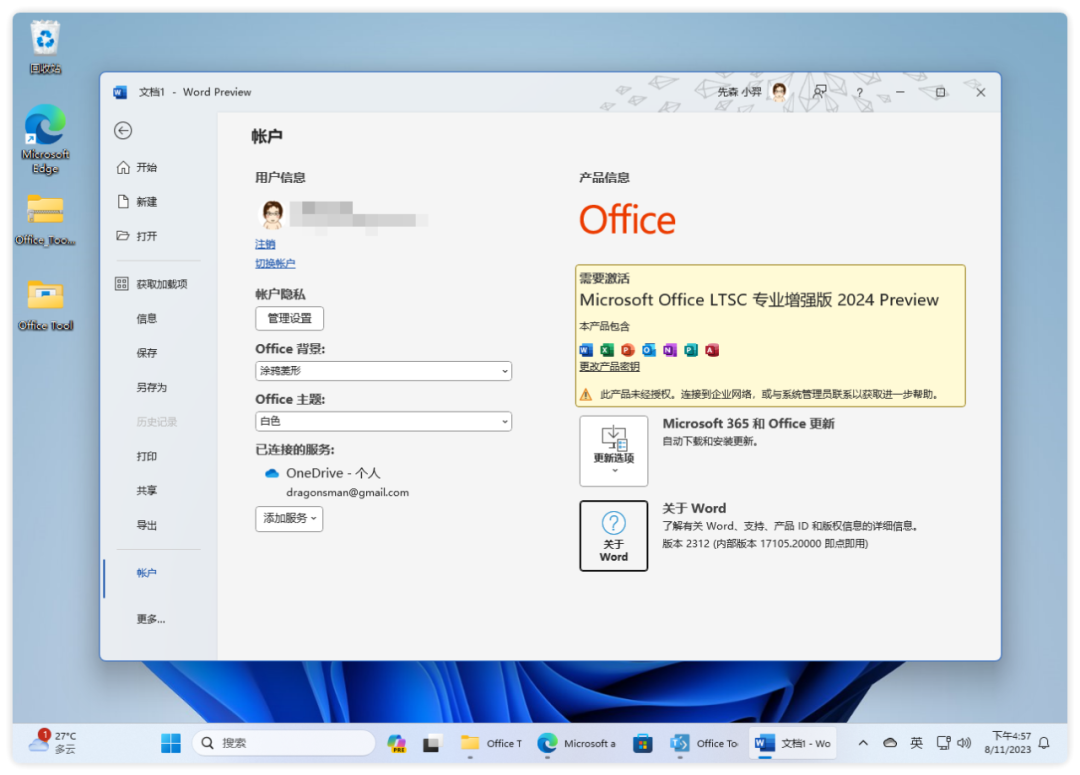Click the OneNote product icon

(x=670, y=350)
